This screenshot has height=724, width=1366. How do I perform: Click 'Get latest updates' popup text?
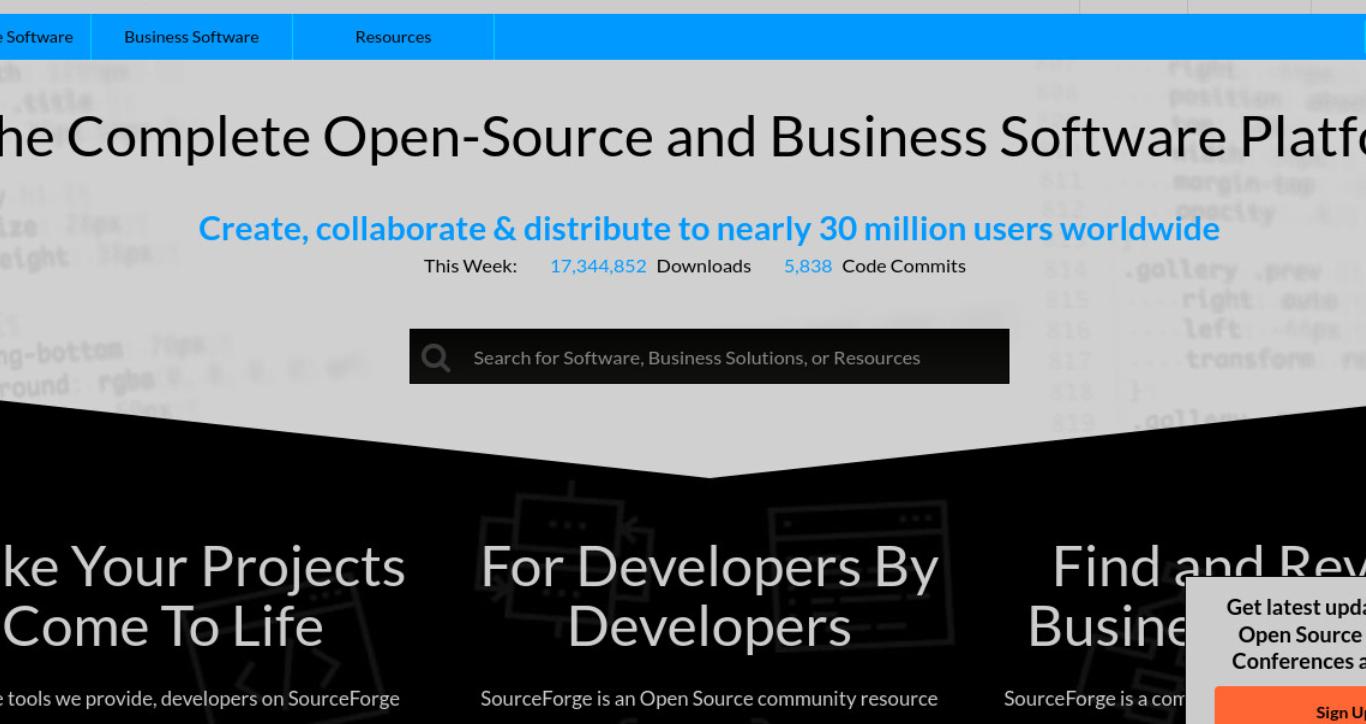[x=1296, y=634]
